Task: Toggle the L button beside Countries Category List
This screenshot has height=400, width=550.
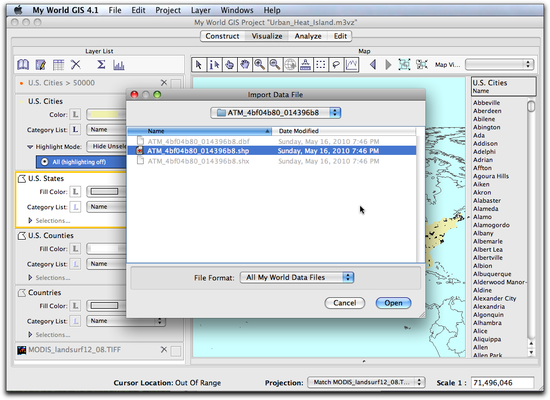Action: (x=75, y=321)
